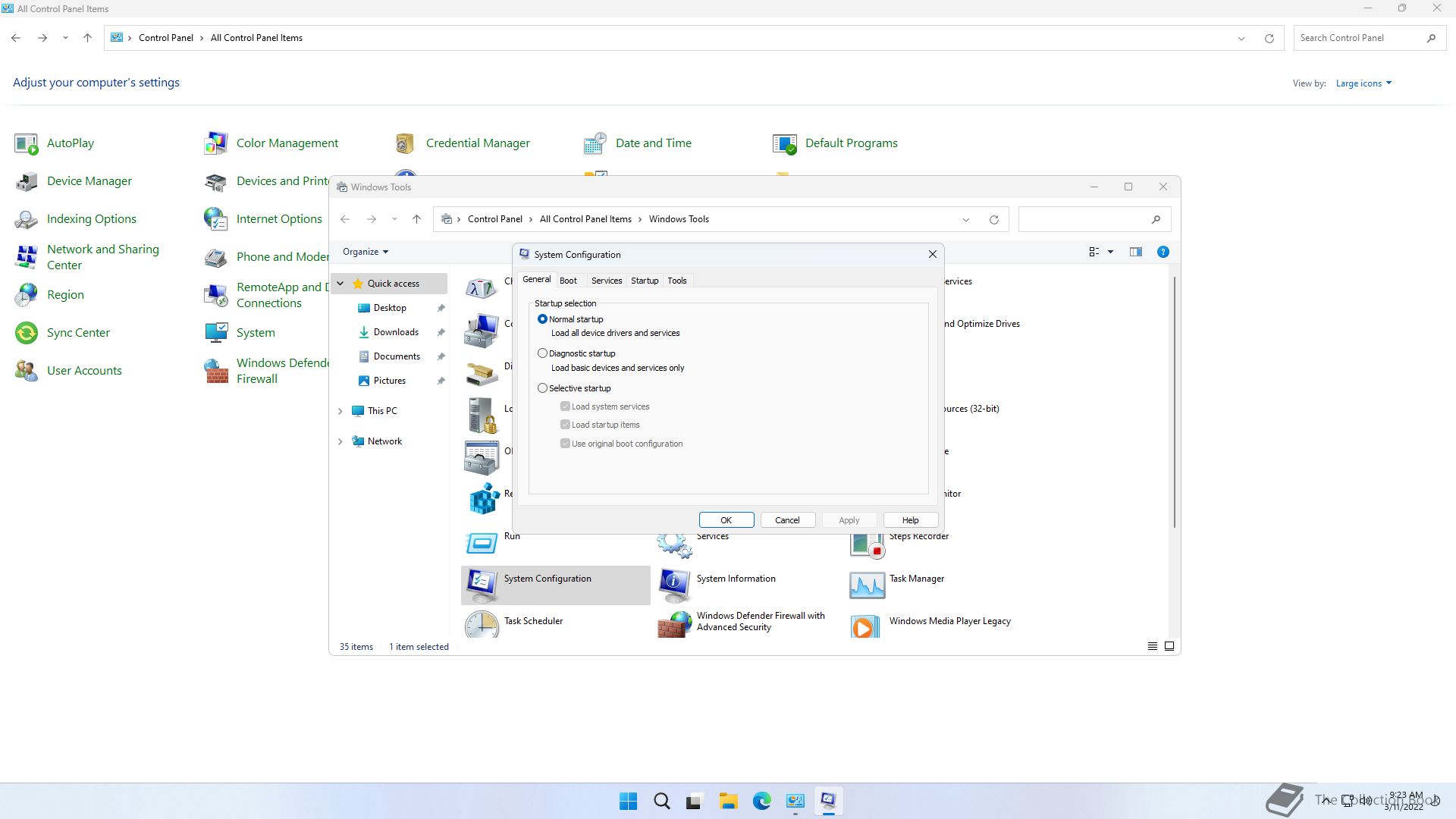The image size is (1456, 819).
Task: Open Network and Sharing Center icon
Action: 27,257
